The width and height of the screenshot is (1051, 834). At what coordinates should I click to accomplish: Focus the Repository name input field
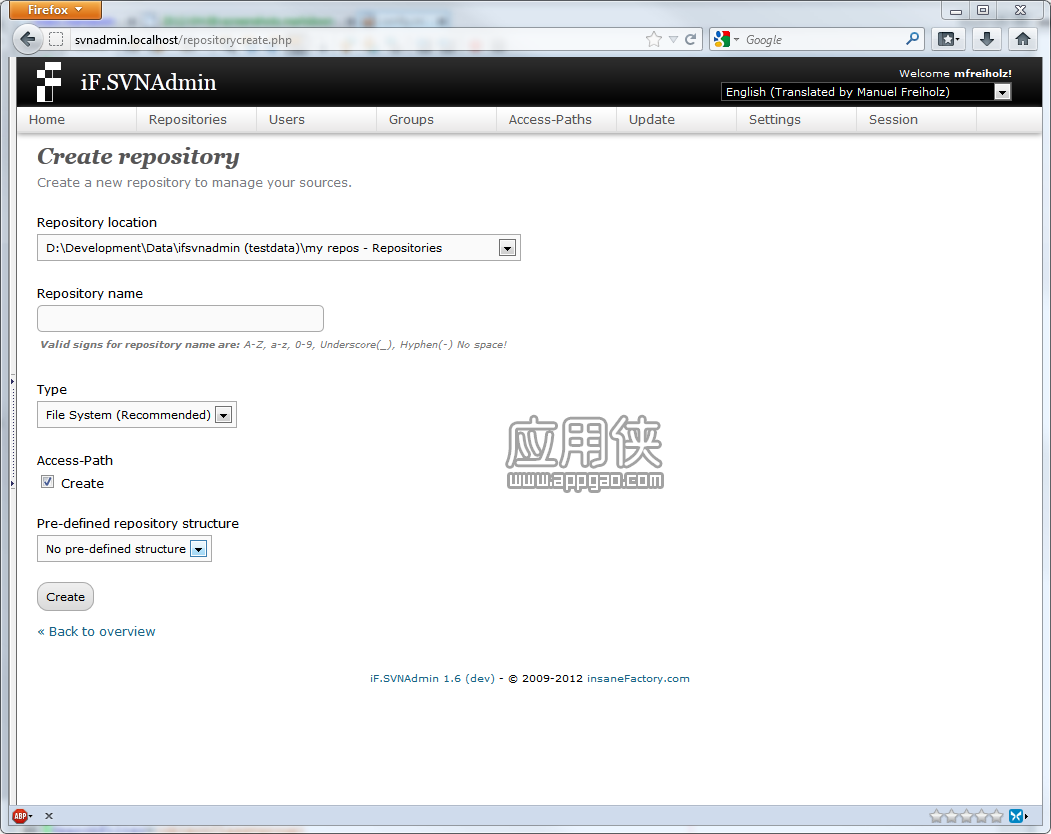(180, 318)
